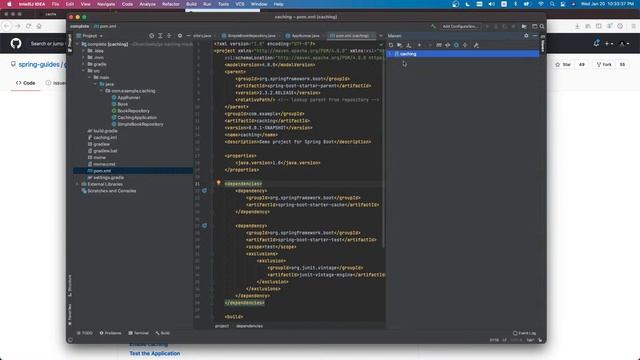Collapse the java folder
Viewport: 640px width, 360px height.
click(x=95, y=84)
